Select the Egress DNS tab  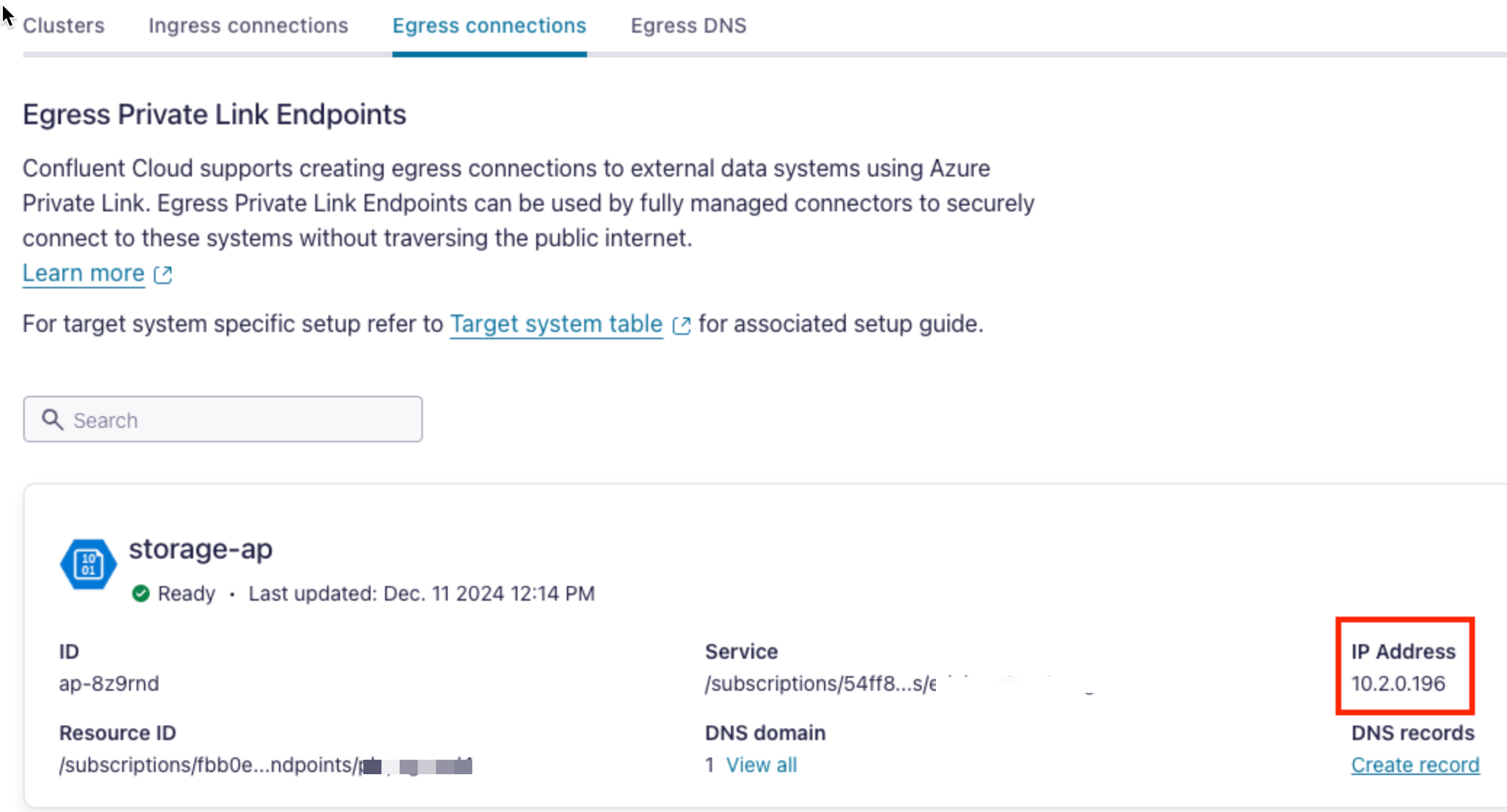coord(687,25)
